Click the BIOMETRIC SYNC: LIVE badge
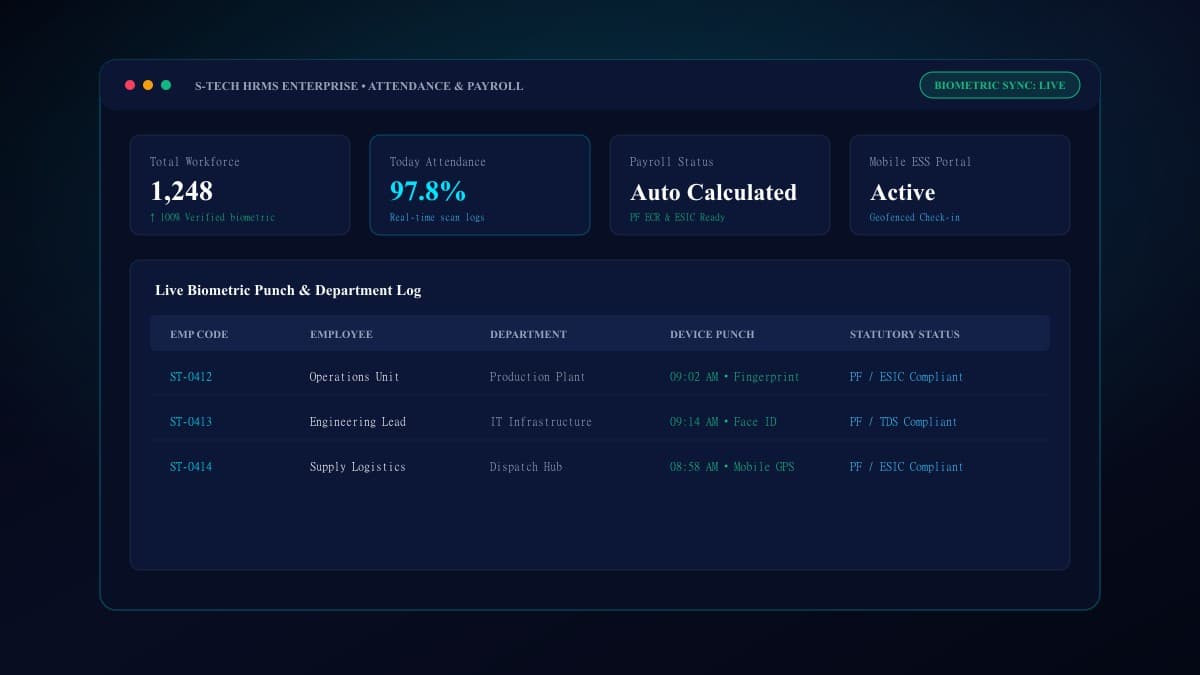The width and height of the screenshot is (1200, 675). pyautogui.click(x=1000, y=85)
